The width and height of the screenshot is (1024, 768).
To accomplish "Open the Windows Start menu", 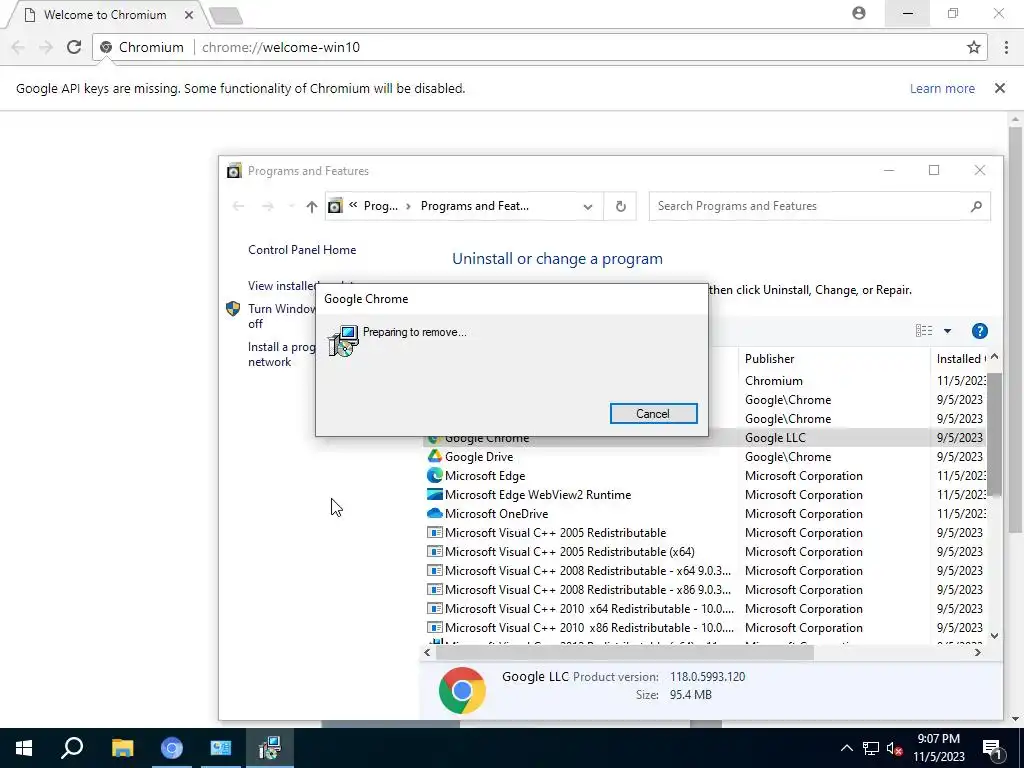I will 24,748.
